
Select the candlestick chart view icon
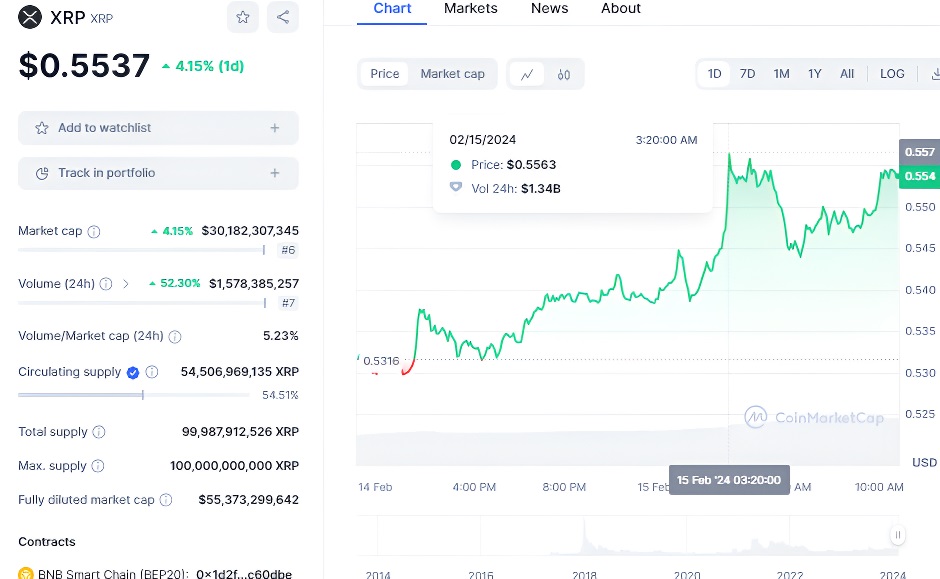[564, 74]
